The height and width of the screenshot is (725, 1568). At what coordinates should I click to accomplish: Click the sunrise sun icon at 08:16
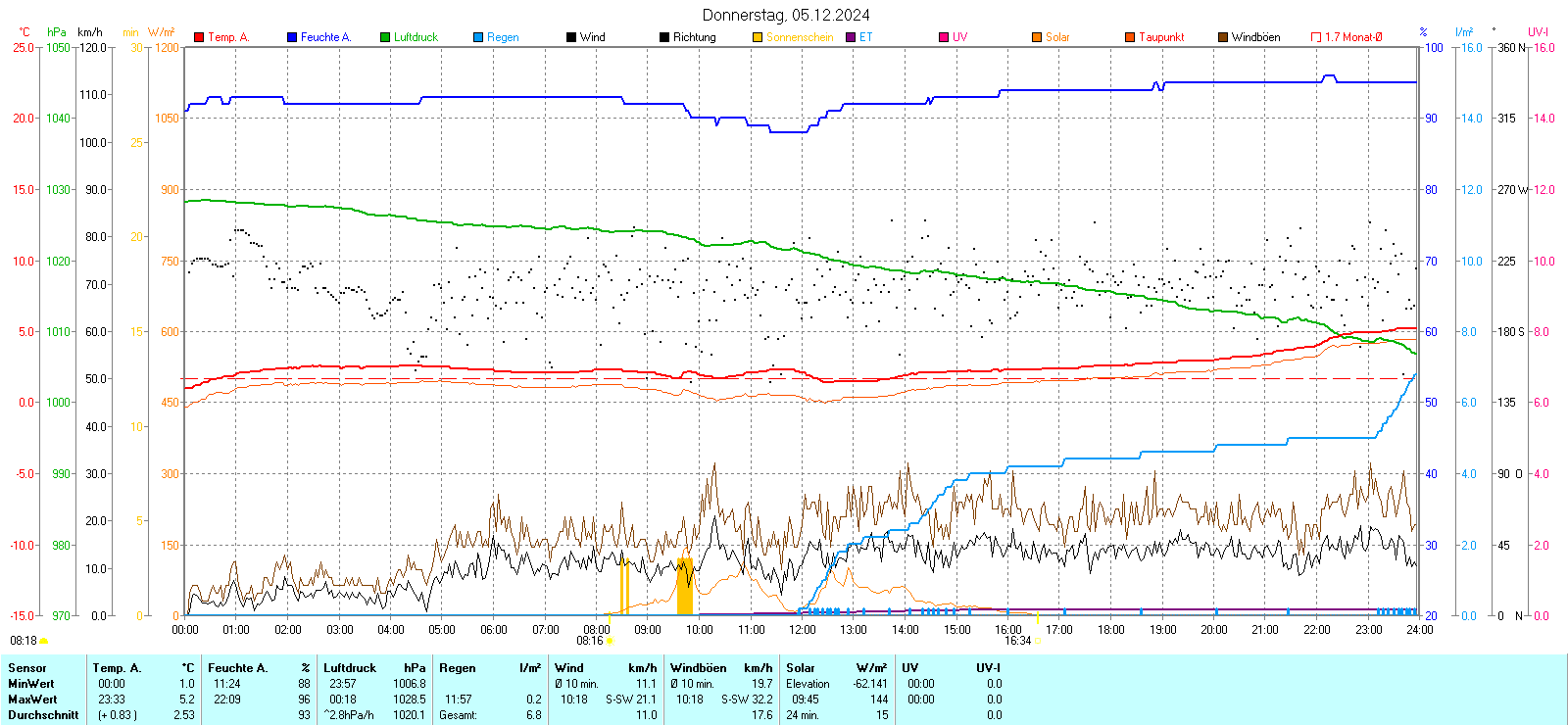pos(610,641)
